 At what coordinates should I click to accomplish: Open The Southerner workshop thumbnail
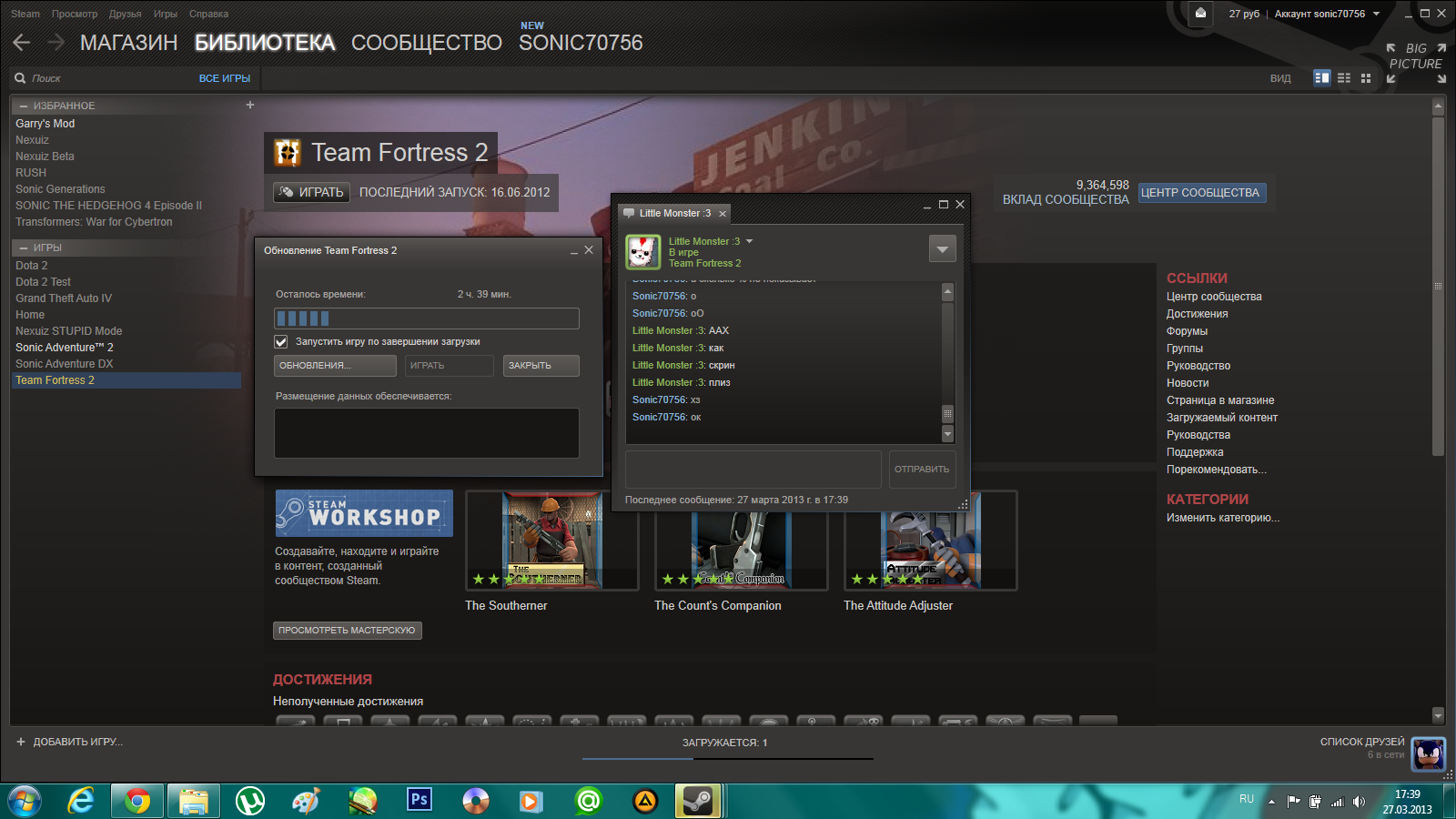tap(552, 541)
